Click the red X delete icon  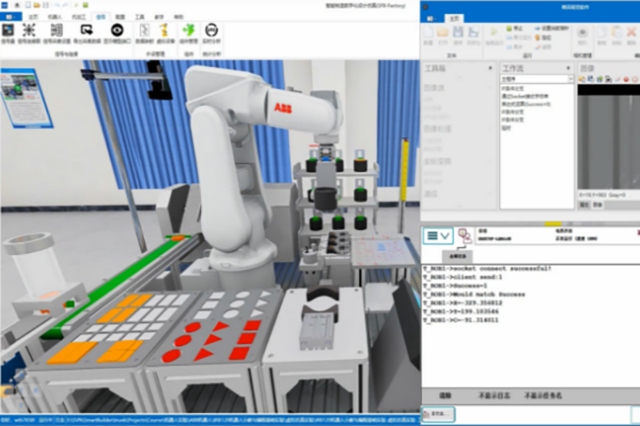point(631,32)
